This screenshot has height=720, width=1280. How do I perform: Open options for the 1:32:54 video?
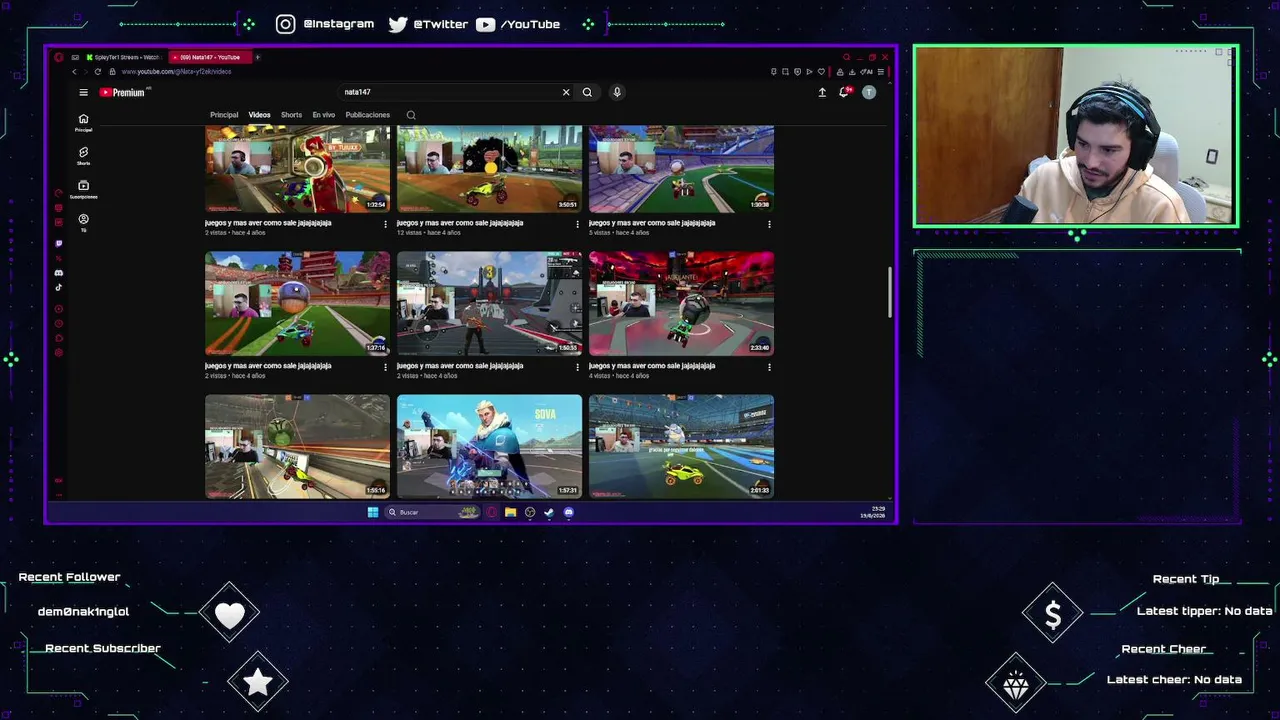[385, 224]
